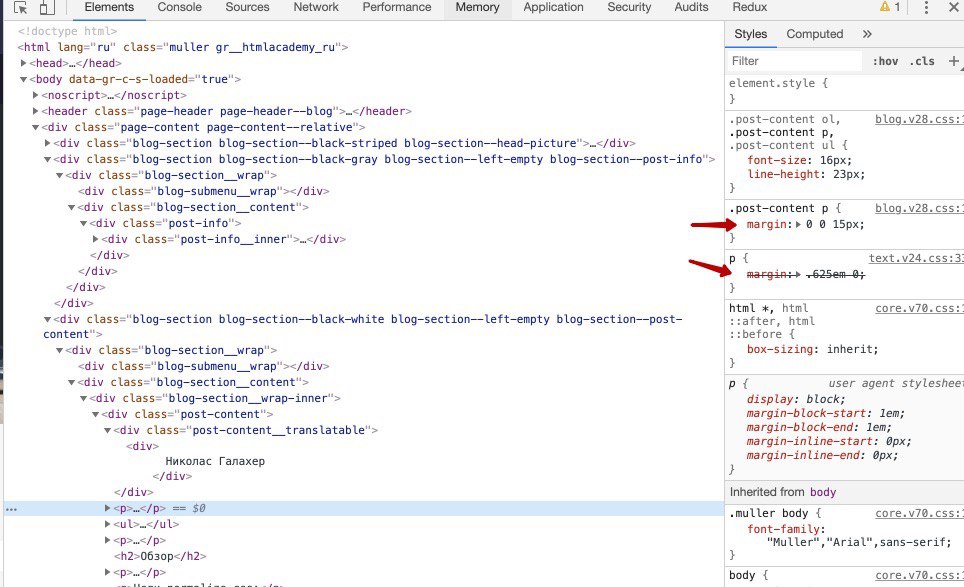Expand the blog-section--head-picture div
This screenshot has height=587, width=964.
point(47,143)
